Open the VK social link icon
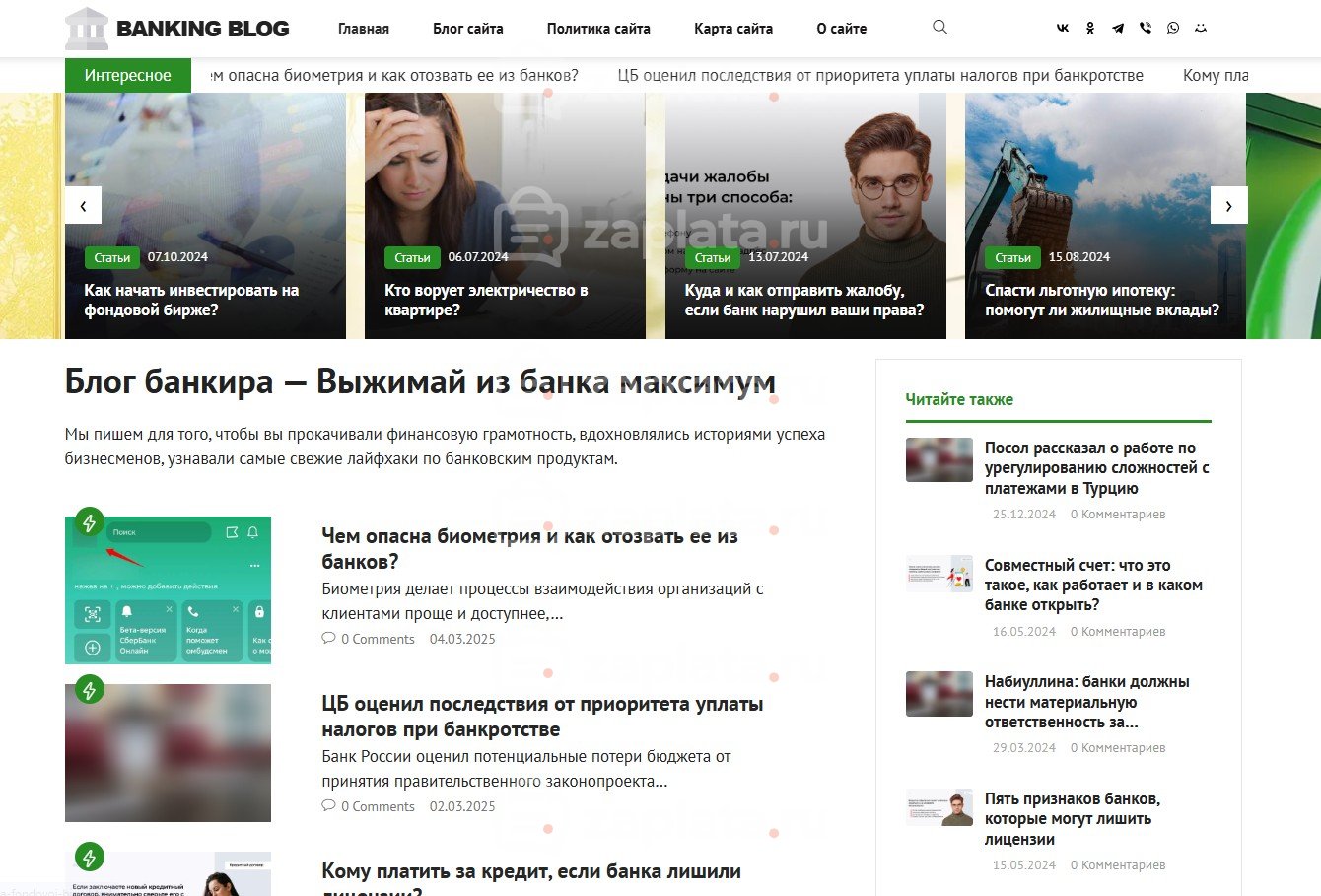 click(1063, 29)
